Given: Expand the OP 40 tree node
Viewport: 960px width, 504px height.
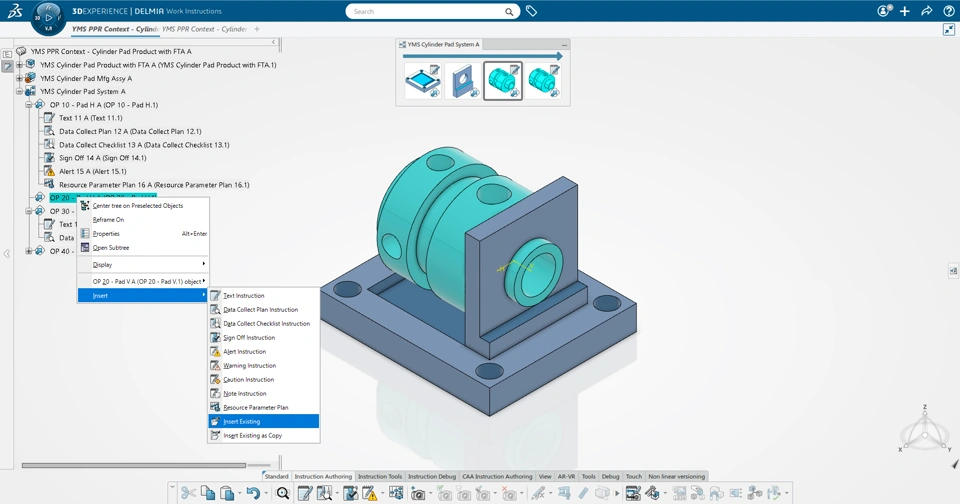Looking at the screenshot, I should (x=29, y=251).
